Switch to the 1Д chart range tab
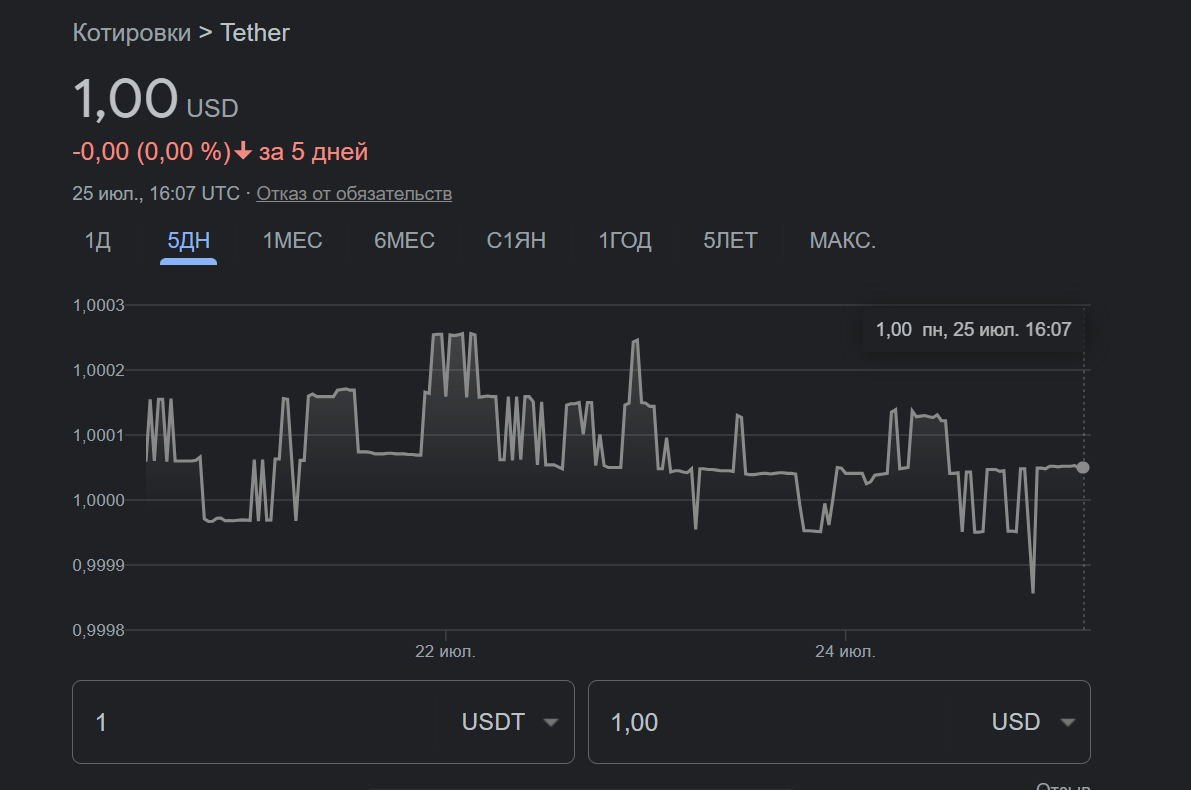The image size is (1191, 790). pyautogui.click(x=98, y=241)
